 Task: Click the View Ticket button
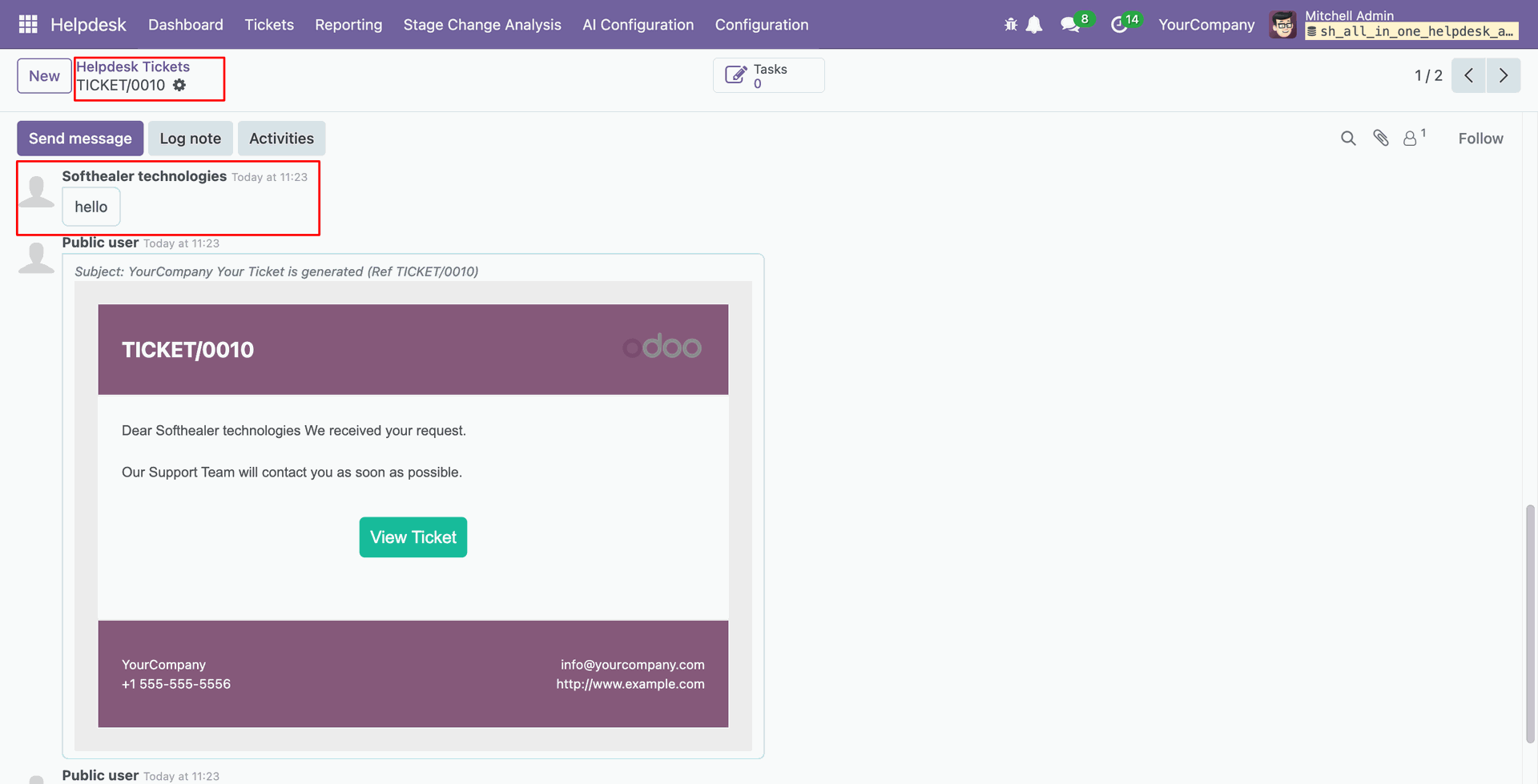(x=413, y=537)
